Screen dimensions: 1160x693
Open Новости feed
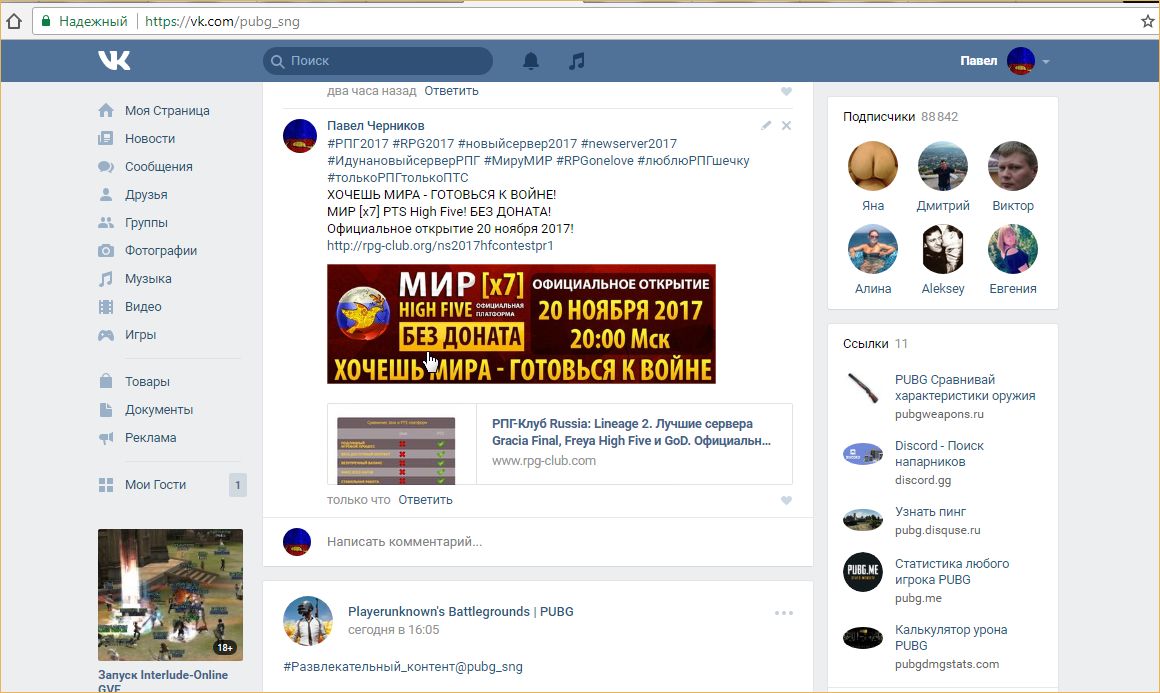150,138
